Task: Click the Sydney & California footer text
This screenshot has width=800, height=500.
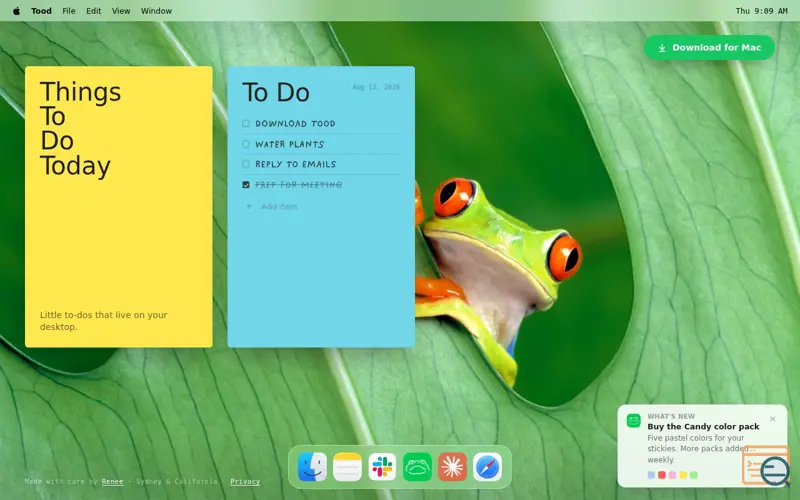Action: [x=176, y=481]
